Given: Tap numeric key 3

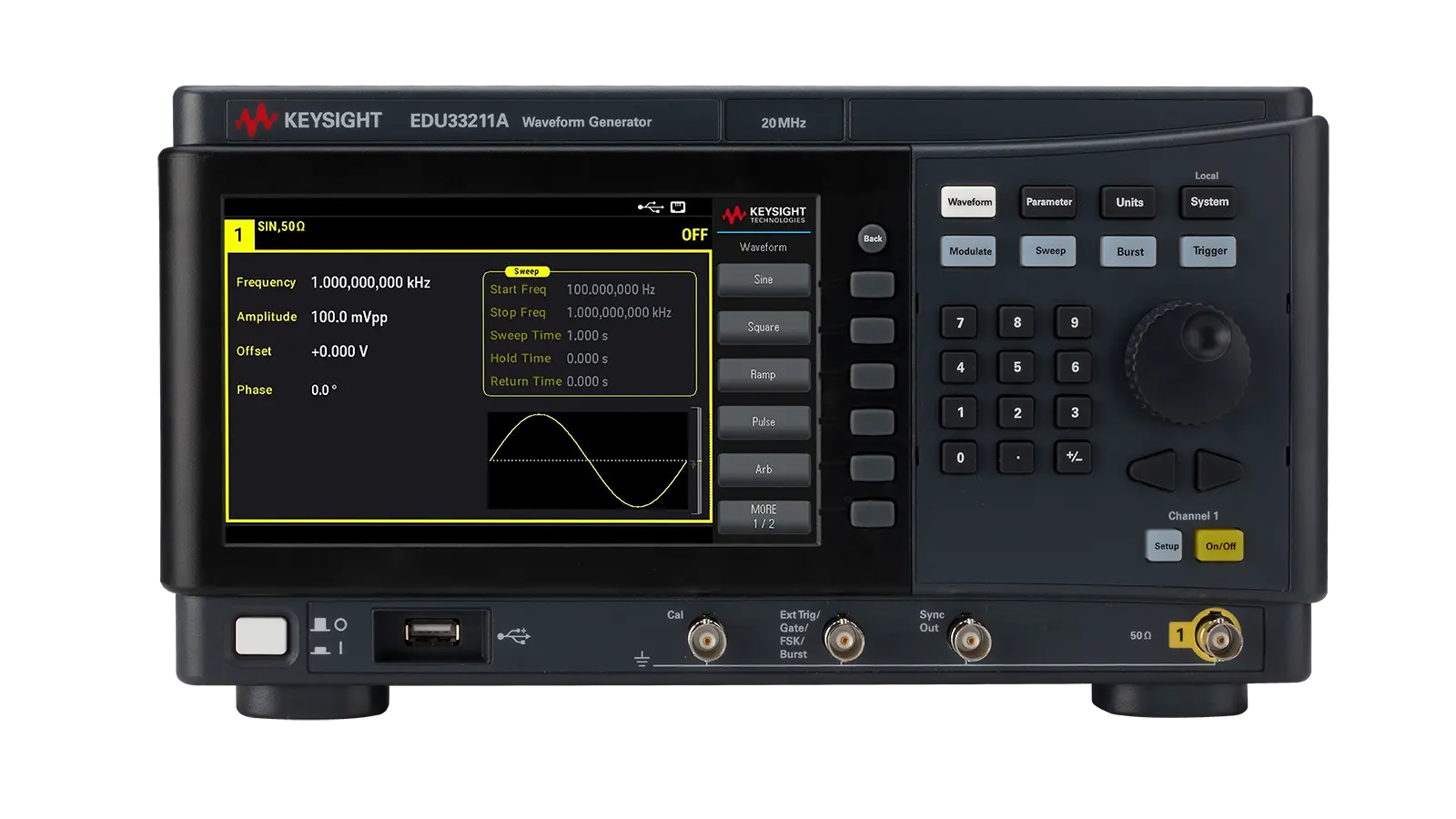Looking at the screenshot, I should coord(1075,412).
